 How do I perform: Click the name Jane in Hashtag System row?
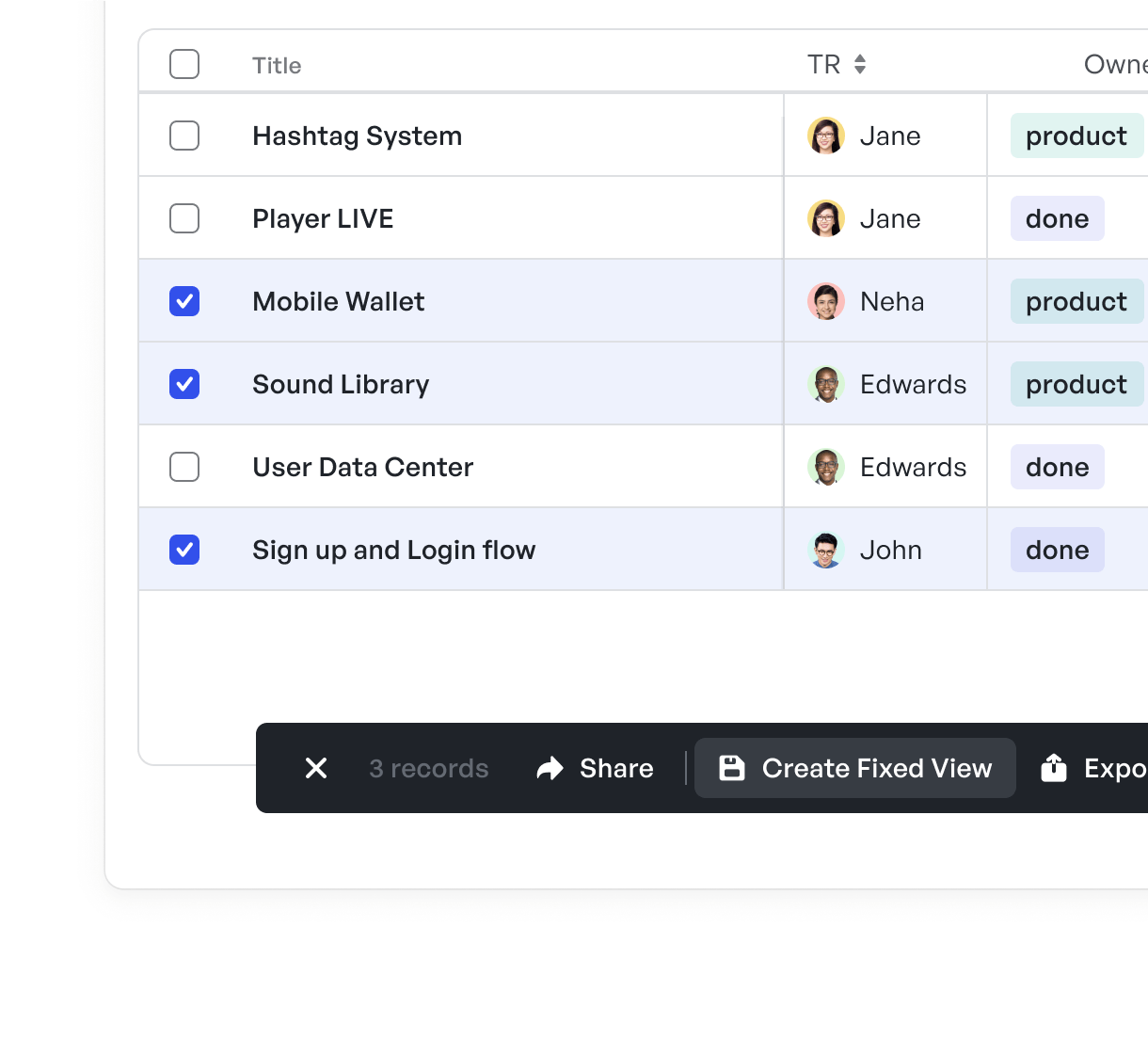point(890,136)
